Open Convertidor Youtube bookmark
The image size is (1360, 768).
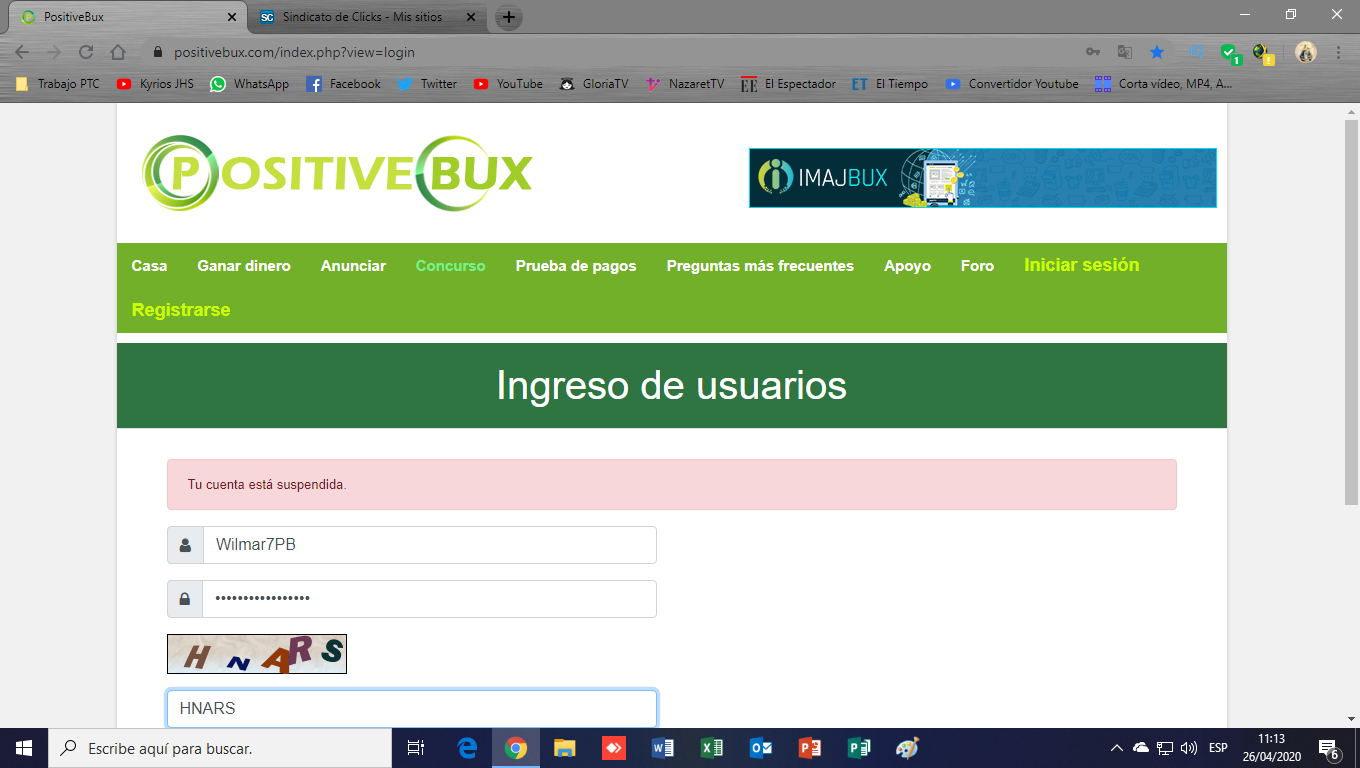coord(1012,84)
